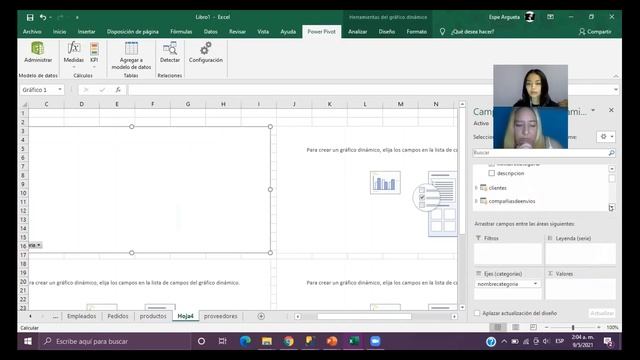Switch to Datos tab
The image size is (640, 360).
211,31
